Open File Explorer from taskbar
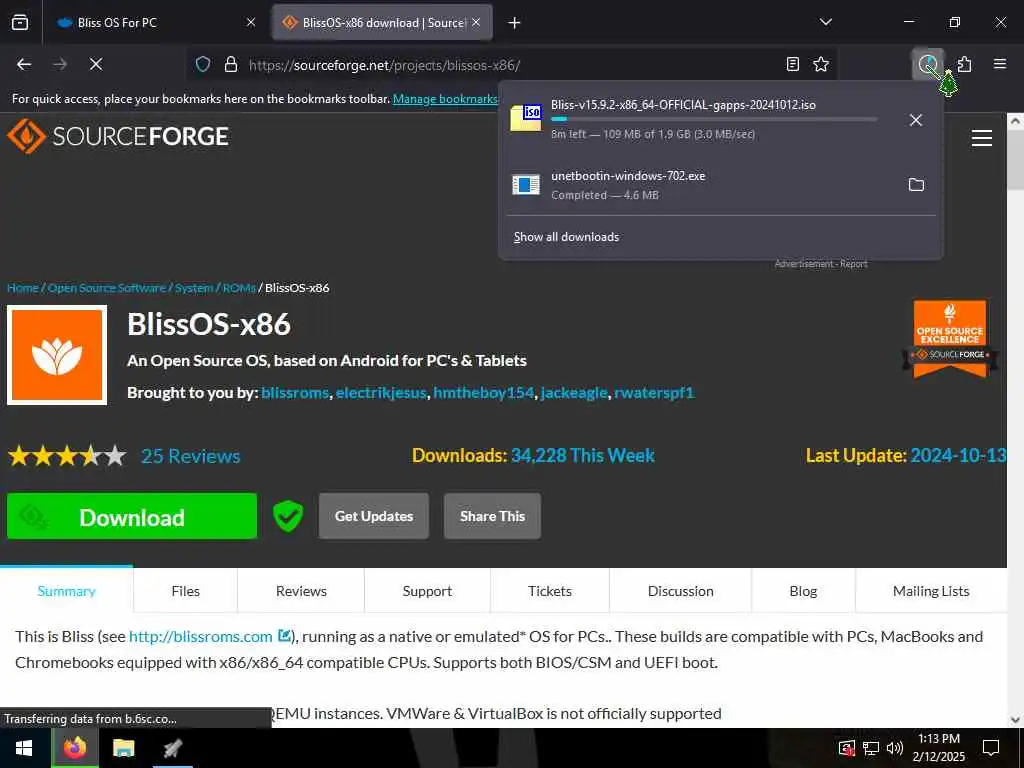 pyautogui.click(x=123, y=748)
